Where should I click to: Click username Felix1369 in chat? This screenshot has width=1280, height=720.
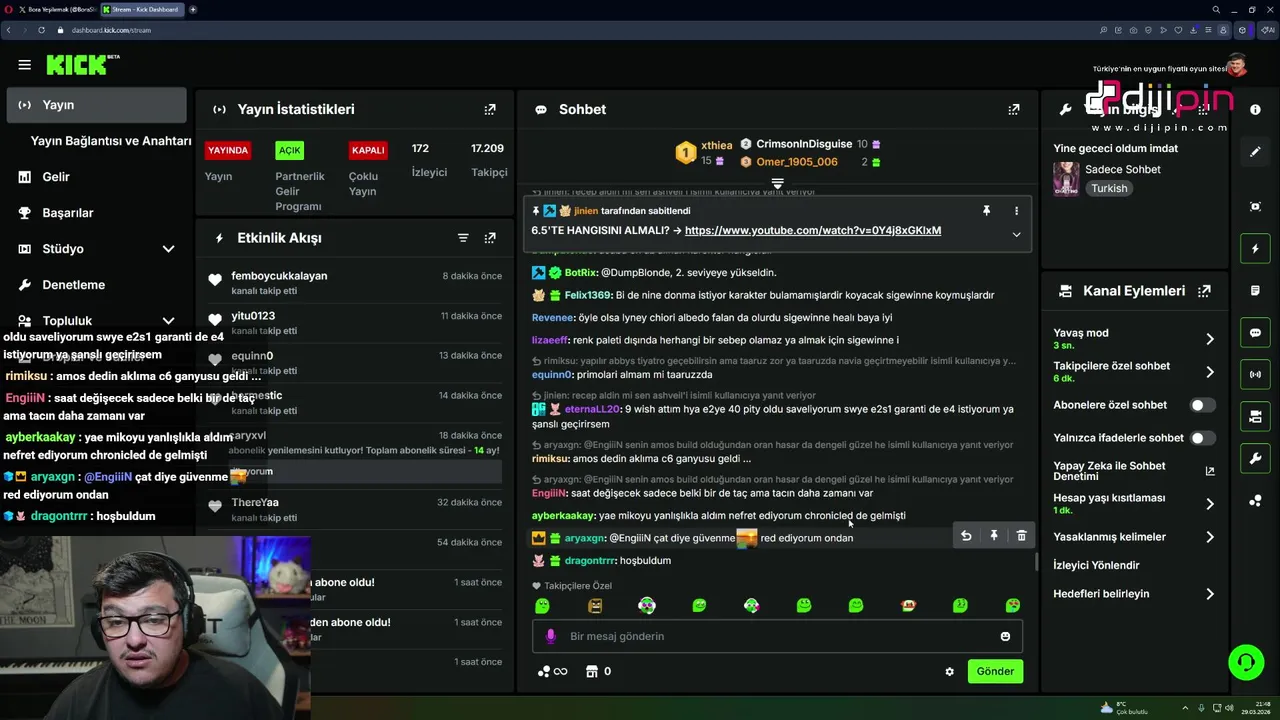pos(587,295)
